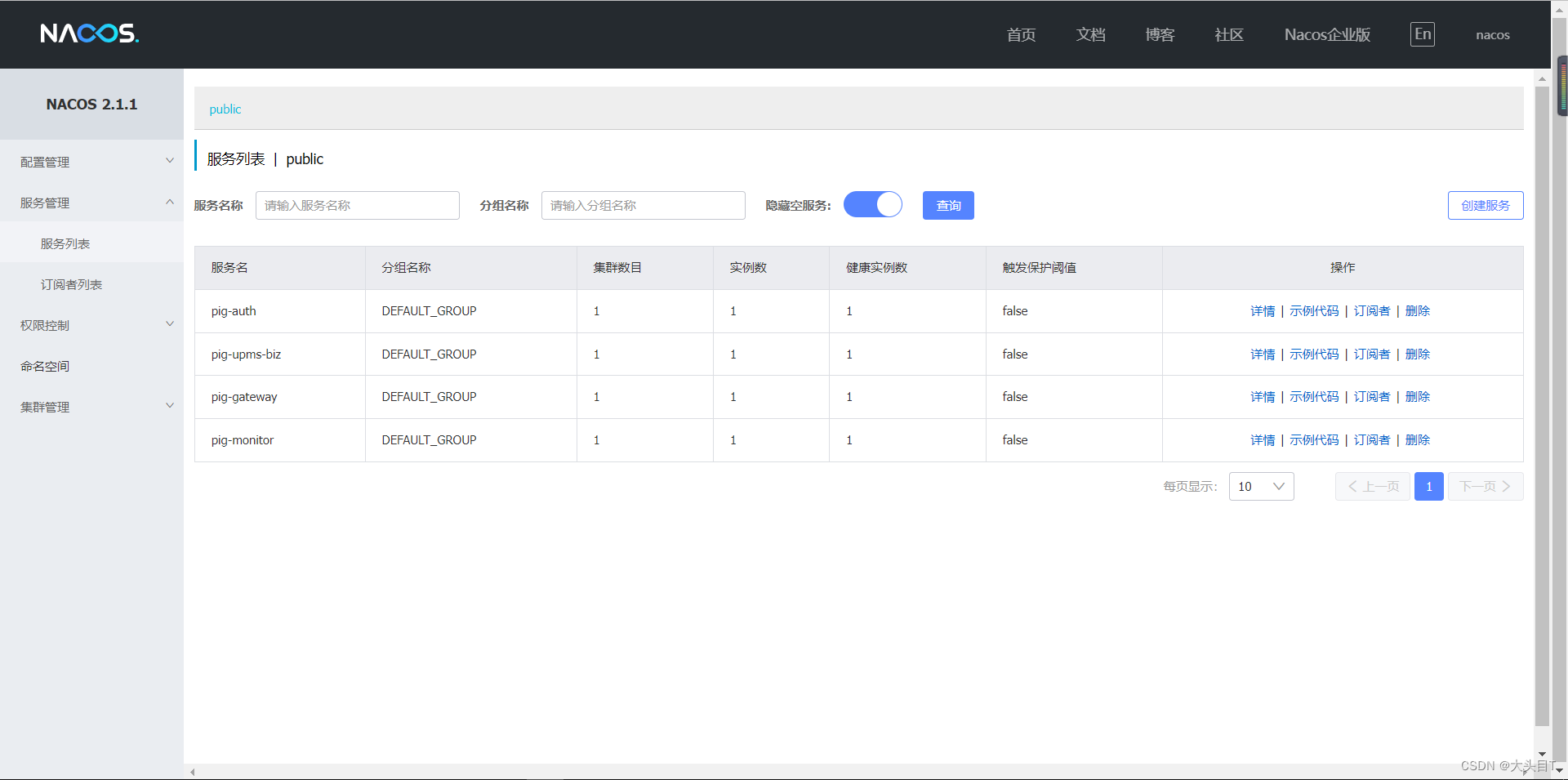1568x780 pixels.
Task: Open Nacos企业版 link in header
Action: tap(1327, 34)
